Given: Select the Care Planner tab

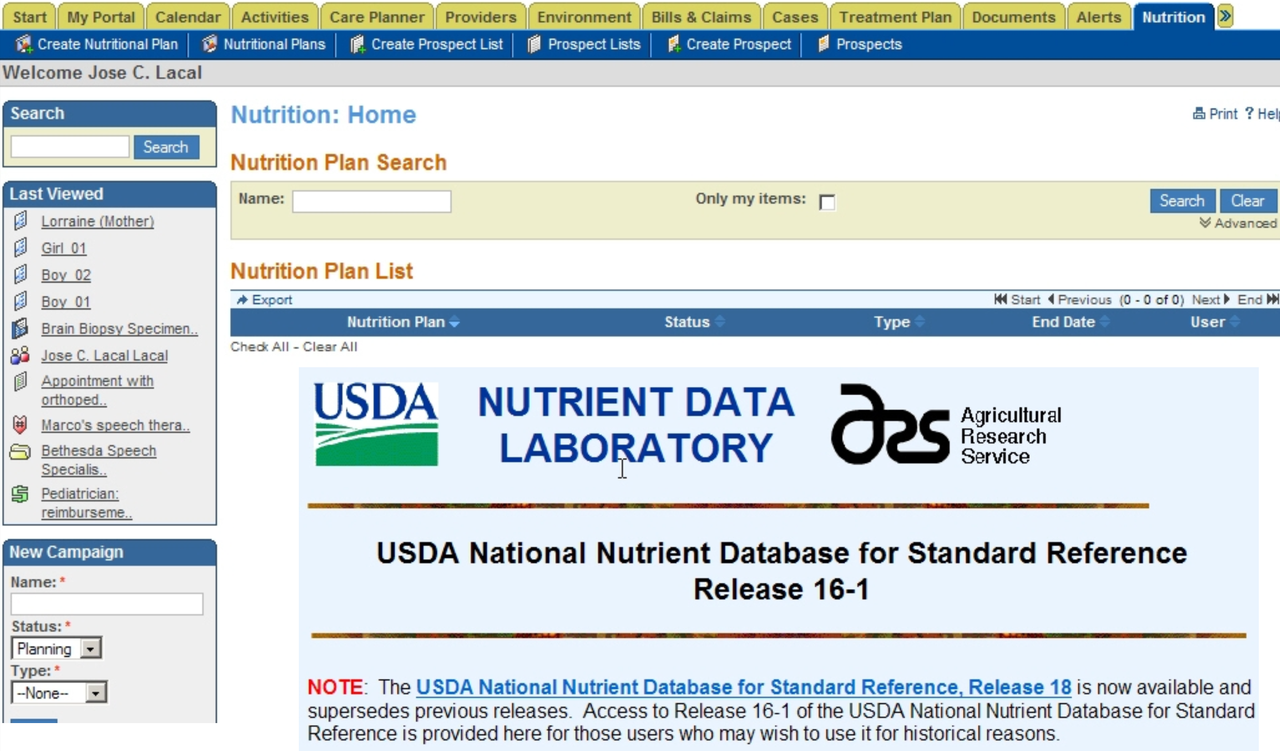Looking at the screenshot, I should [377, 16].
